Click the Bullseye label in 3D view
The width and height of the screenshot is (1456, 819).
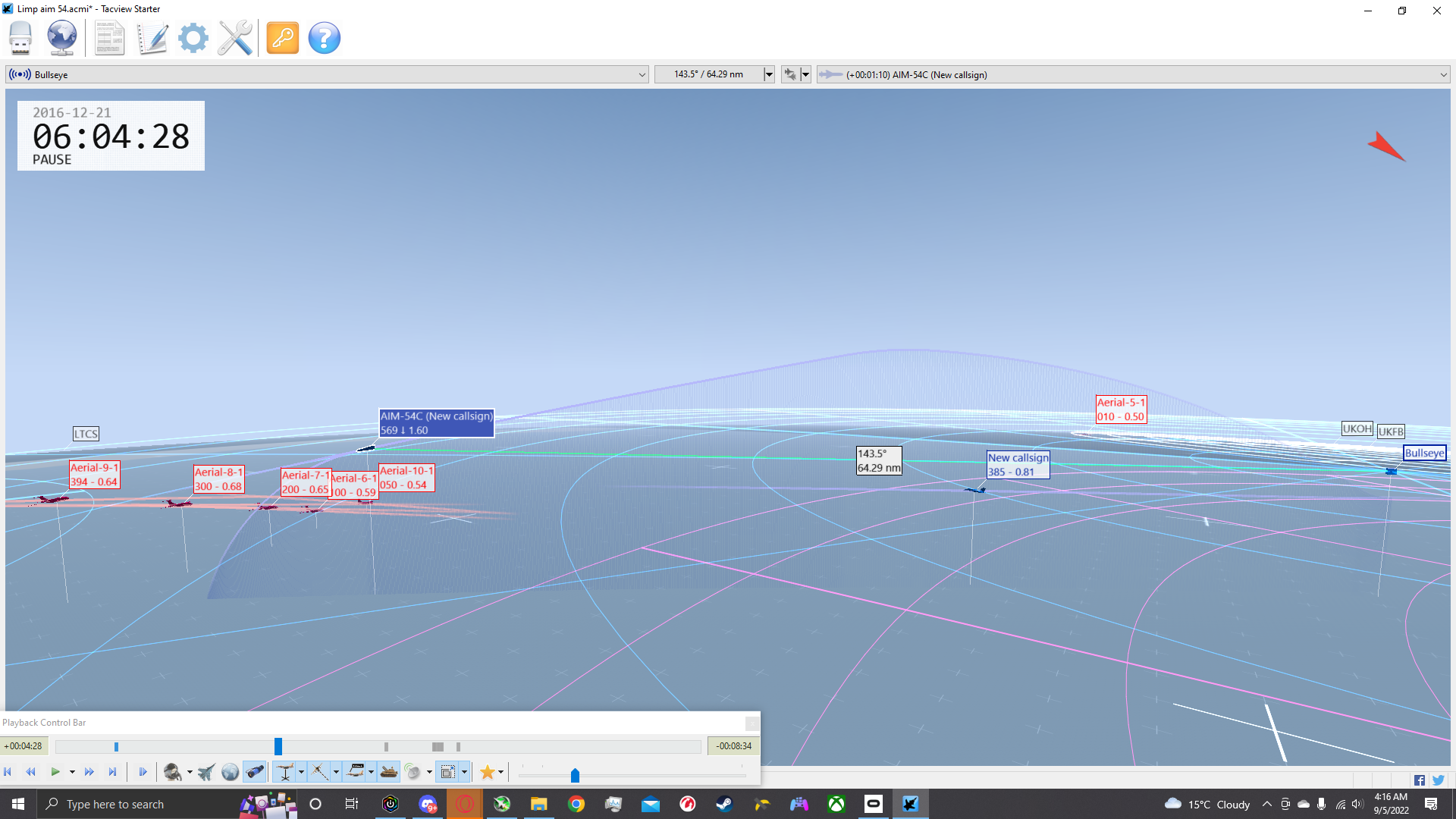(1424, 453)
